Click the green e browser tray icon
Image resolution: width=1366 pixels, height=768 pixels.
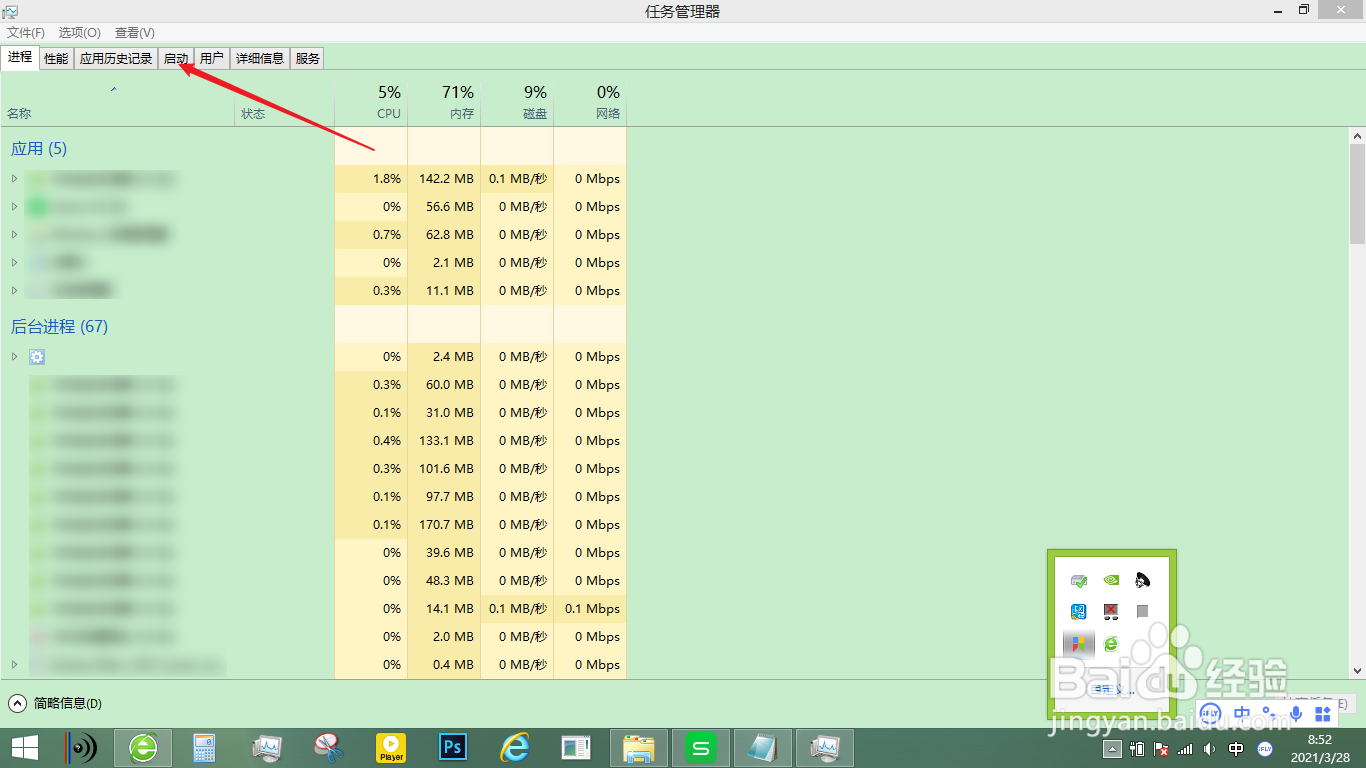pyautogui.click(x=1111, y=643)
